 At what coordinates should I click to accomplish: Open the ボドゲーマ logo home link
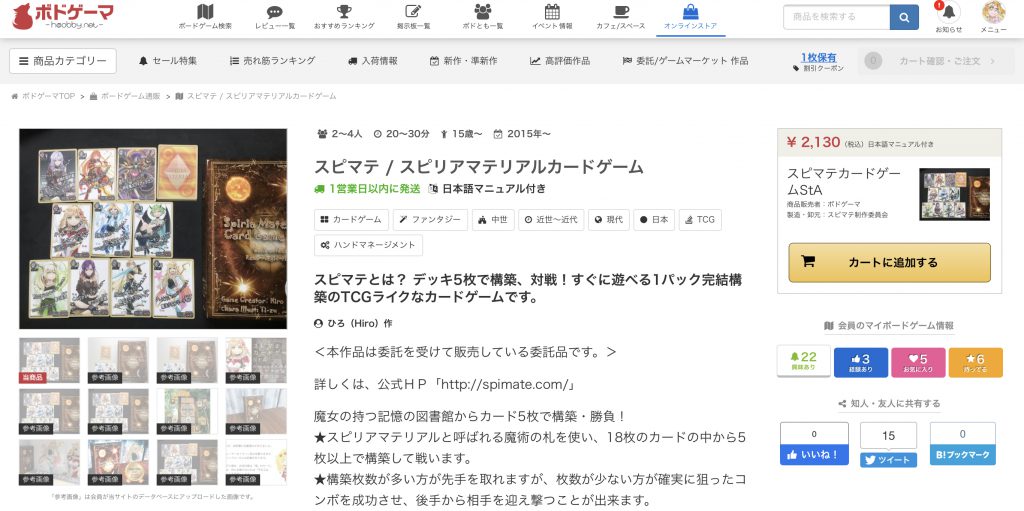pyautogui.click(x=63, y=16)
